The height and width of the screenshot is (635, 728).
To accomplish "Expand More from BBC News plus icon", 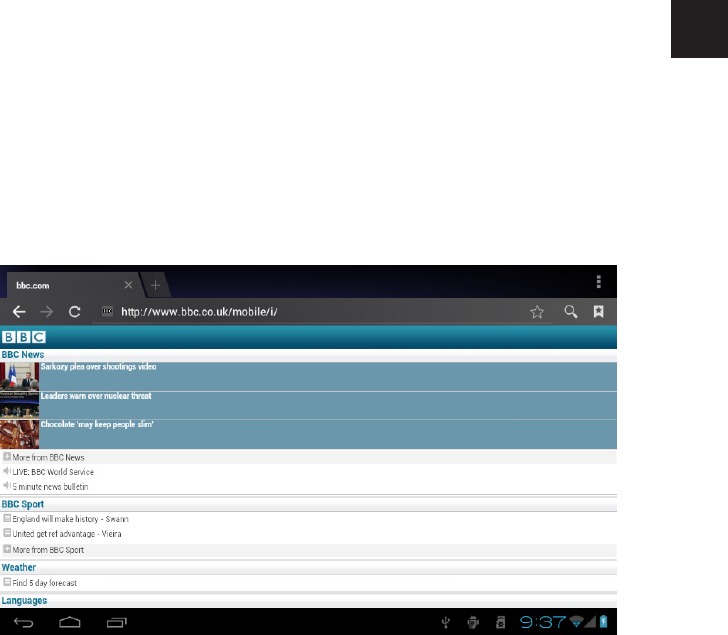I will tap(7, 457).
